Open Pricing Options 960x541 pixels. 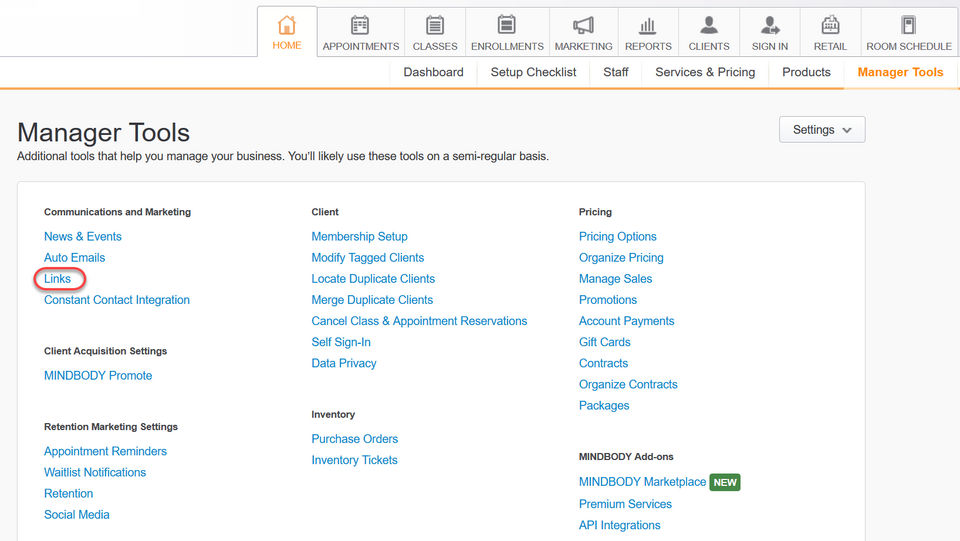pyautogui.click(x=618, y=236)
